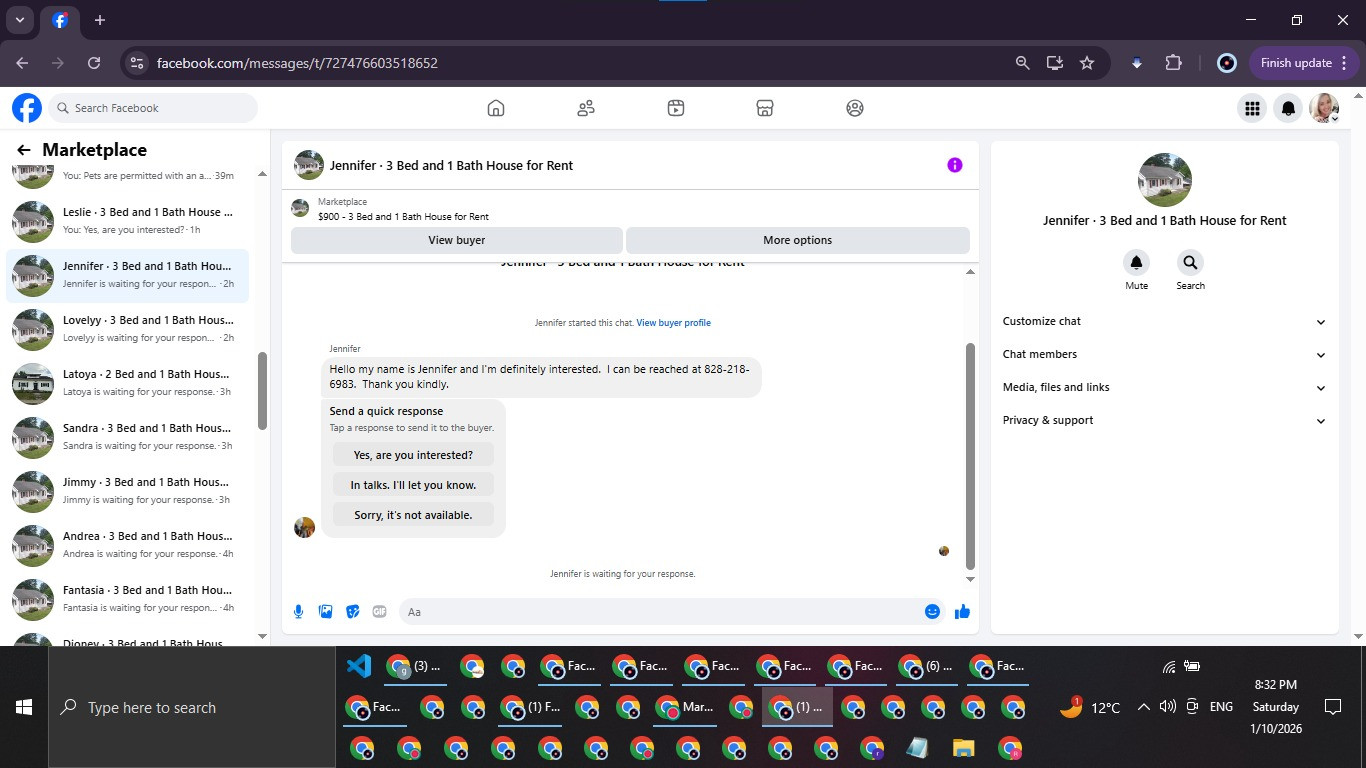Bookmark this page with star icon

(x=1087, y=63)
